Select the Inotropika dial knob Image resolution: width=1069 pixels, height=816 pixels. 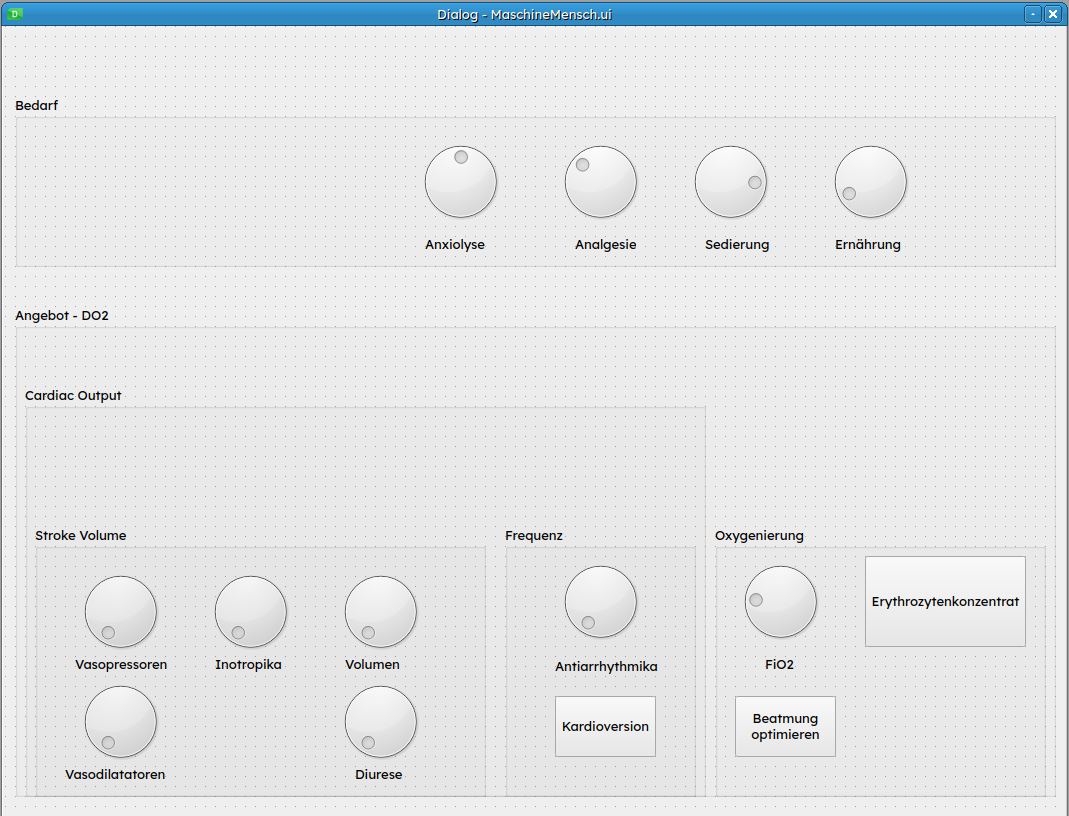click(x=251, y=612)
